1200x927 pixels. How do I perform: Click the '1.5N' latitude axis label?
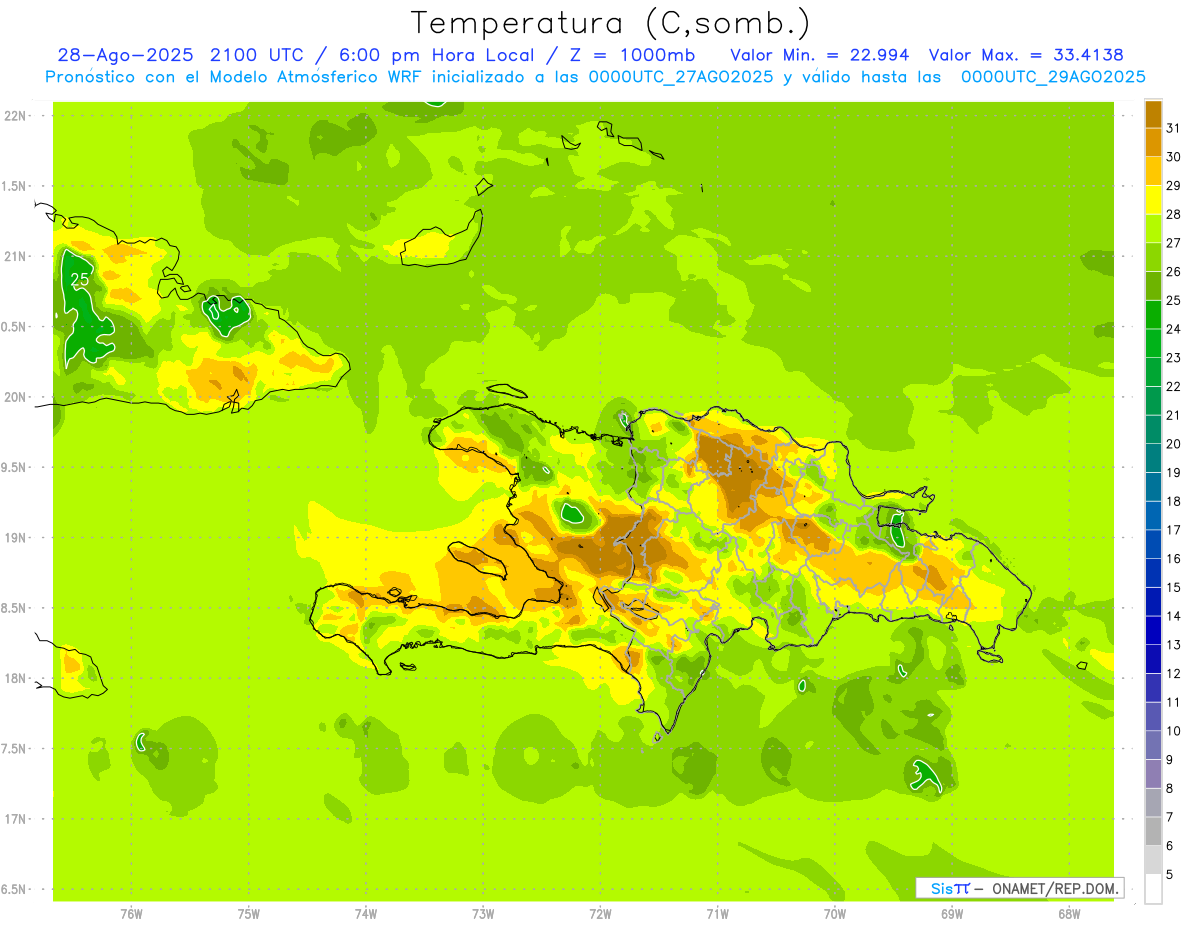(16, 186)
